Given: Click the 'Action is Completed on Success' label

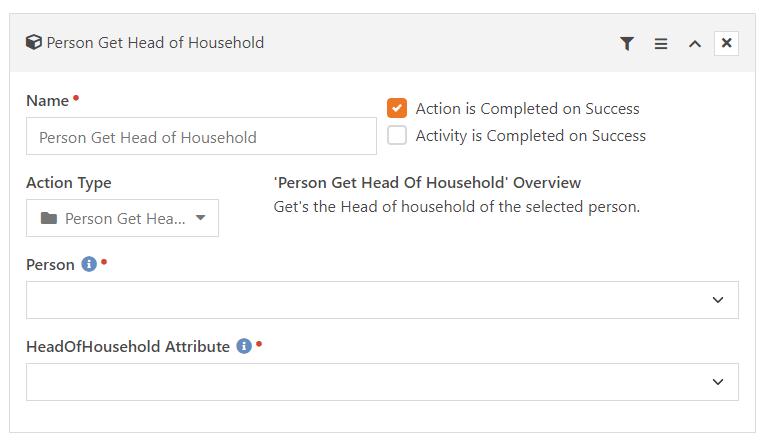Looking at the screenshot, I should click(527, 108).
